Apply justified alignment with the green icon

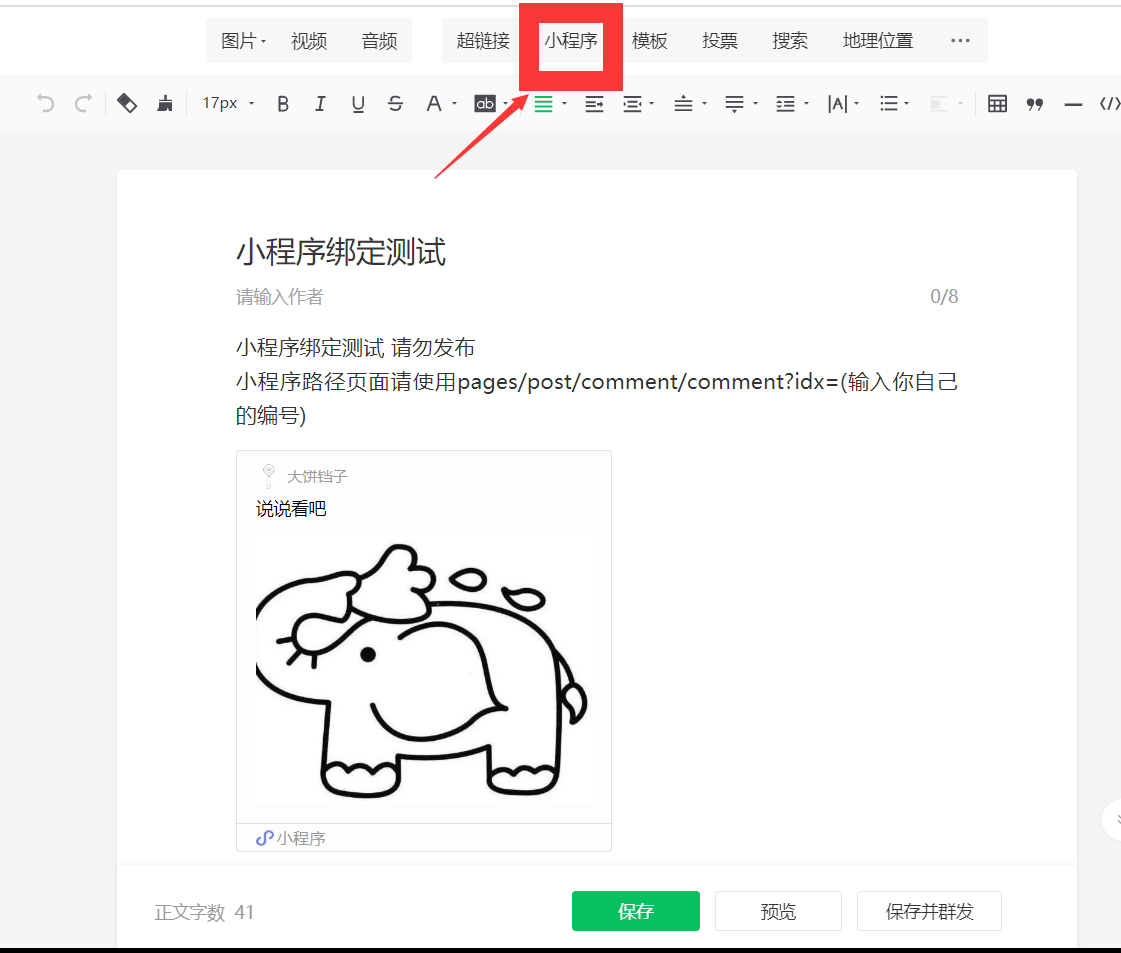[543, 104]
